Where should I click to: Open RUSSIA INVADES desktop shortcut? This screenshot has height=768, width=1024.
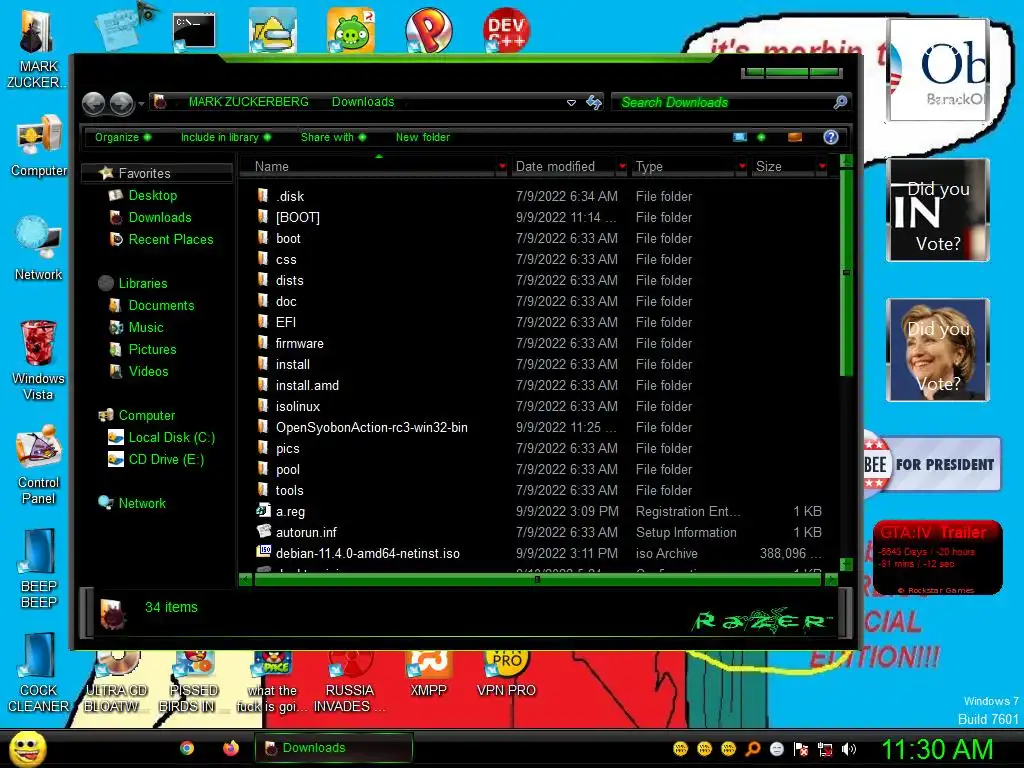(349, 682)
